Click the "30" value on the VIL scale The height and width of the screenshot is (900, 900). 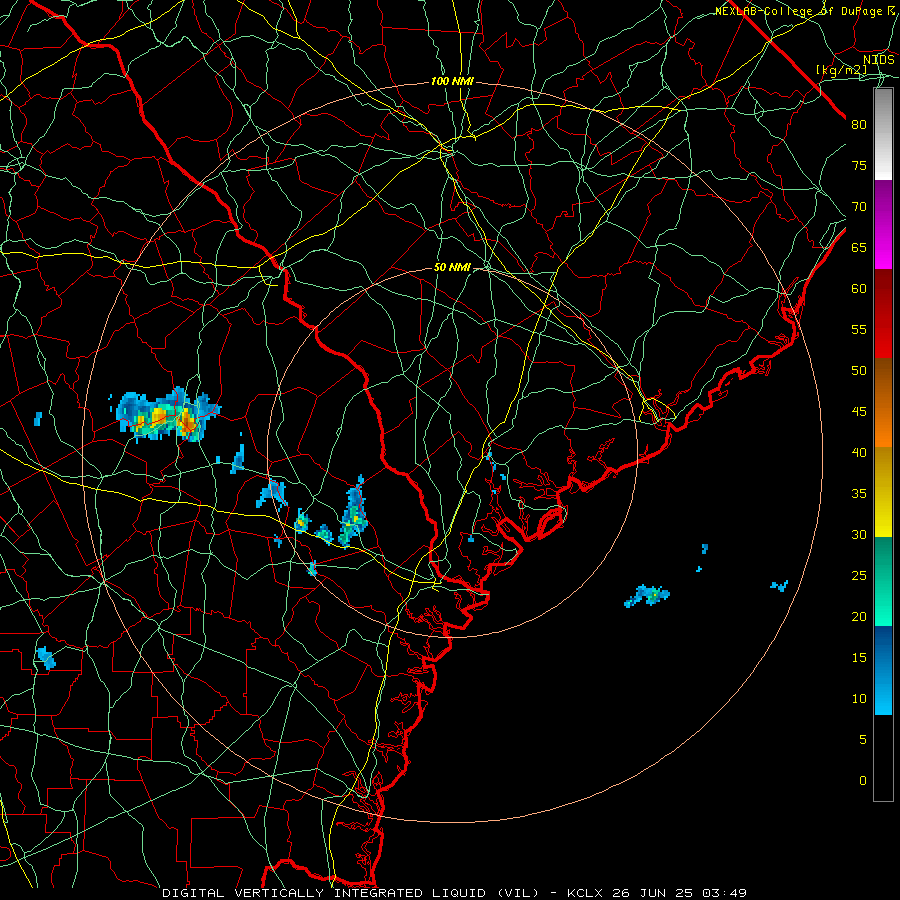pos(859,535)
